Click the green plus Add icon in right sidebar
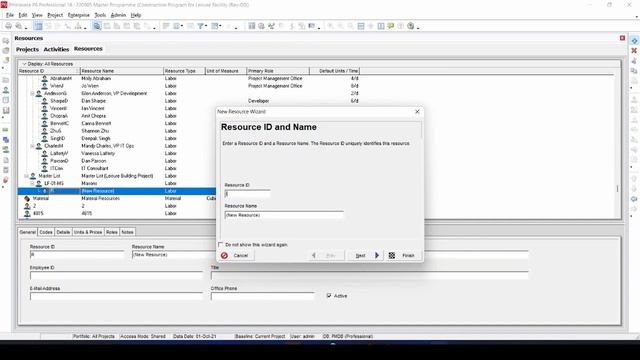 pyautogui.click(x=634, y=41)
